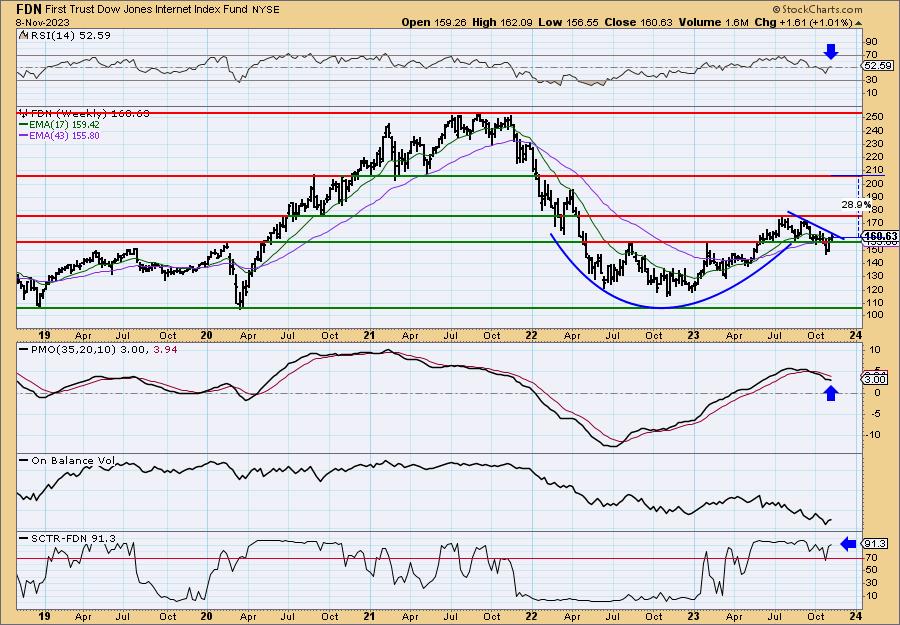Open the StockCharts.com attribution link
This screenshot has height=625, width=900.
click(x=817, y=9)
